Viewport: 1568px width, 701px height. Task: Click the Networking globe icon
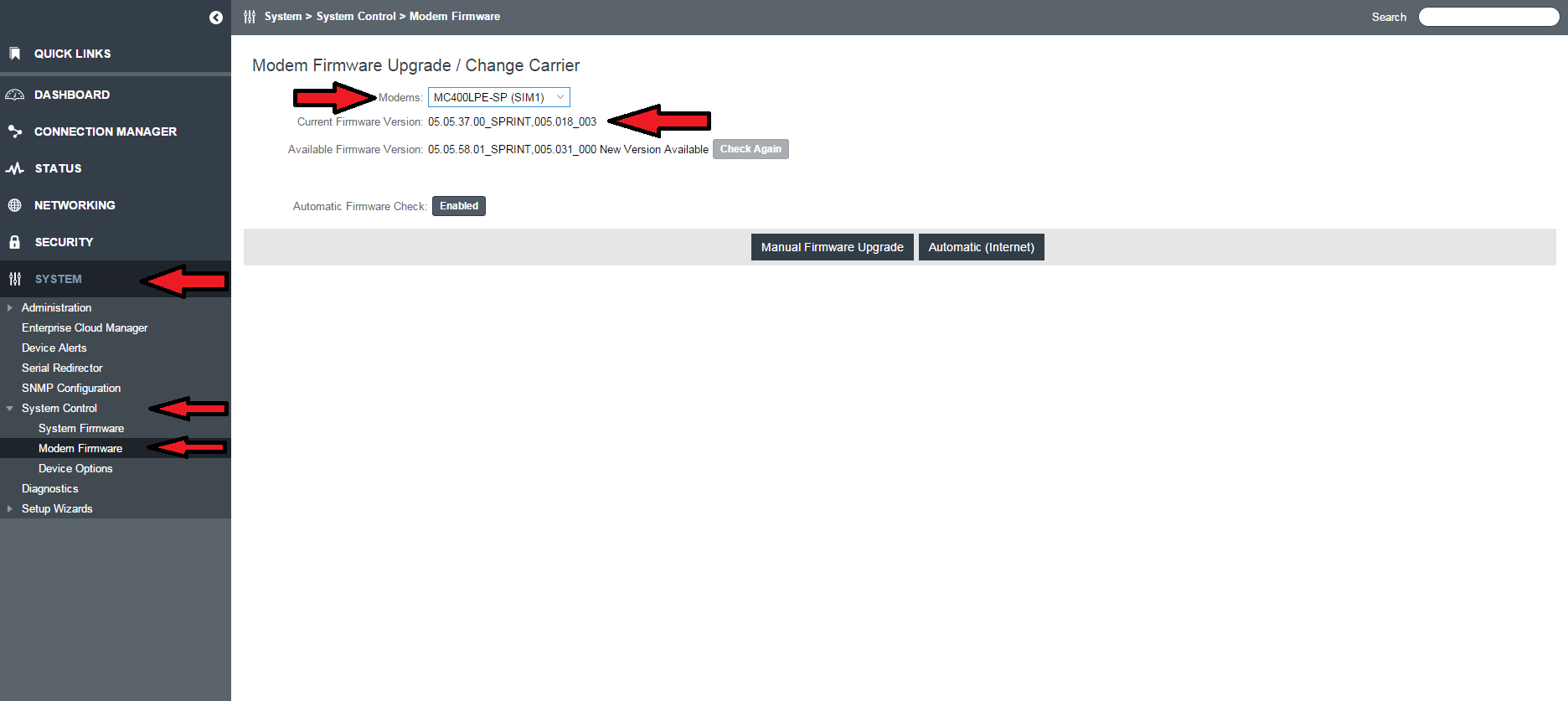coord(14,205)
